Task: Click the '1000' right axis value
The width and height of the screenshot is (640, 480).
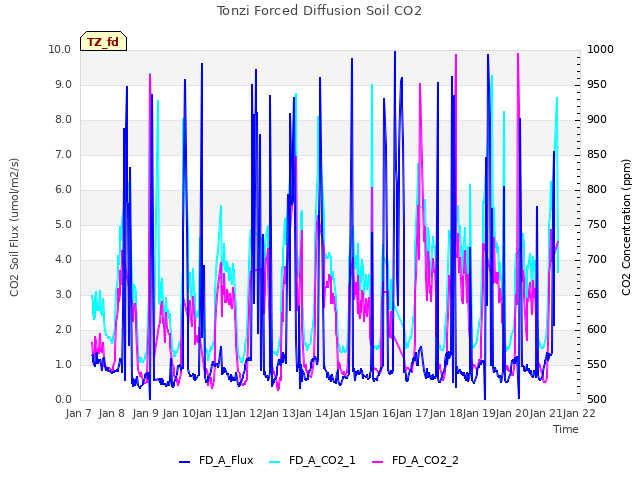Action: pos(600,49)
